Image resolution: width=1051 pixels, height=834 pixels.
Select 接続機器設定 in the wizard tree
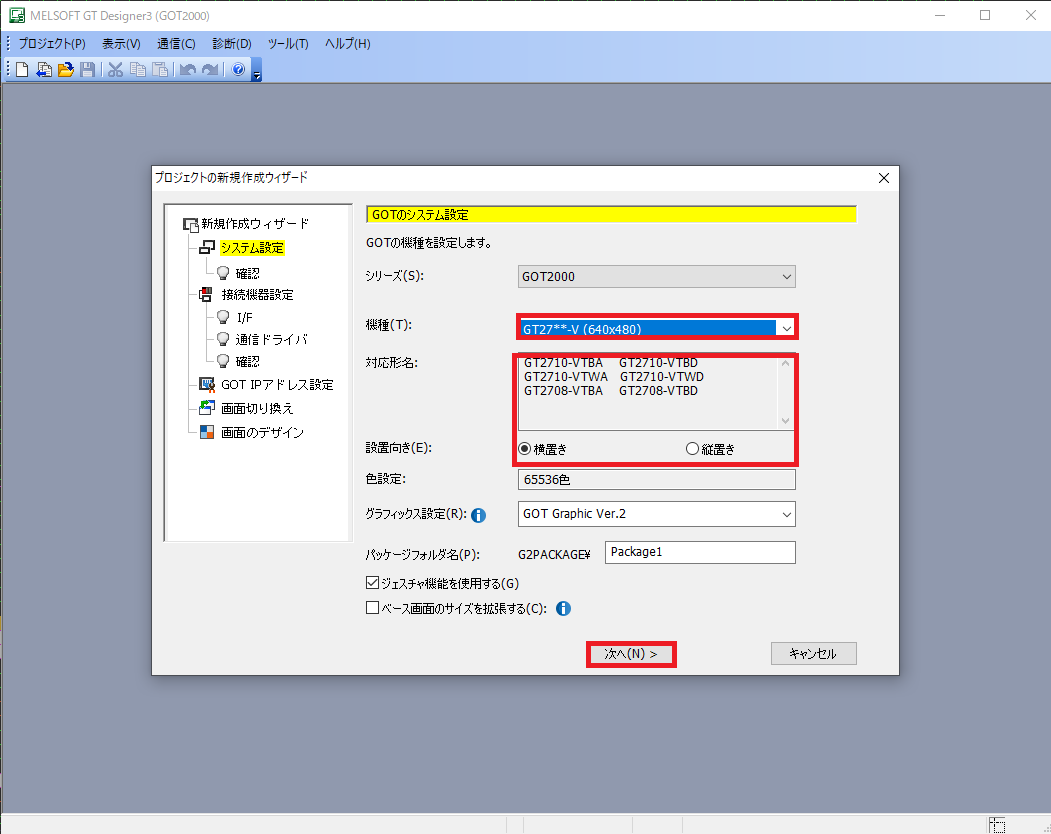pyautogui.click(x=257, y=295)
